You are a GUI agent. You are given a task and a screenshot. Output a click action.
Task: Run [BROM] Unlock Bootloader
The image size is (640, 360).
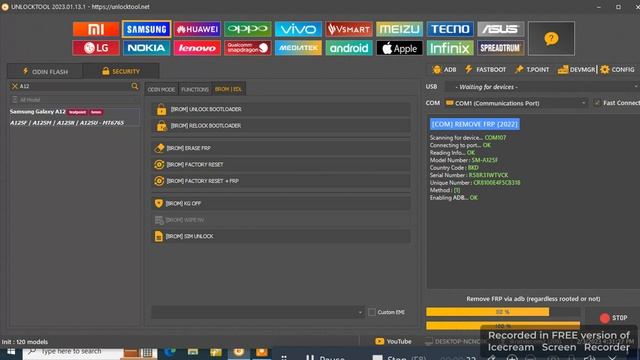click(x=281, y=109)
